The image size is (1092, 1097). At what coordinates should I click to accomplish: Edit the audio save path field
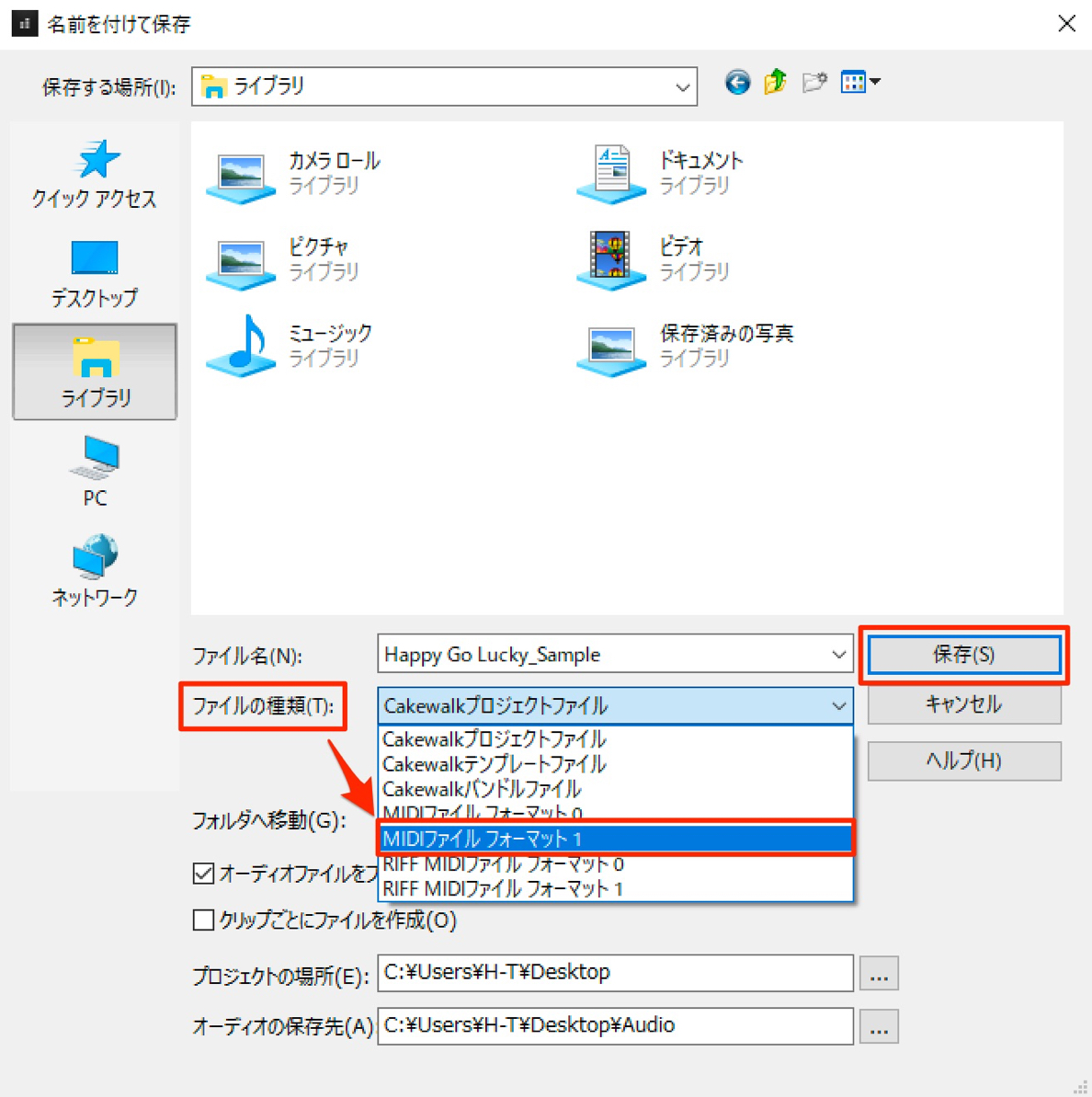616,1025
